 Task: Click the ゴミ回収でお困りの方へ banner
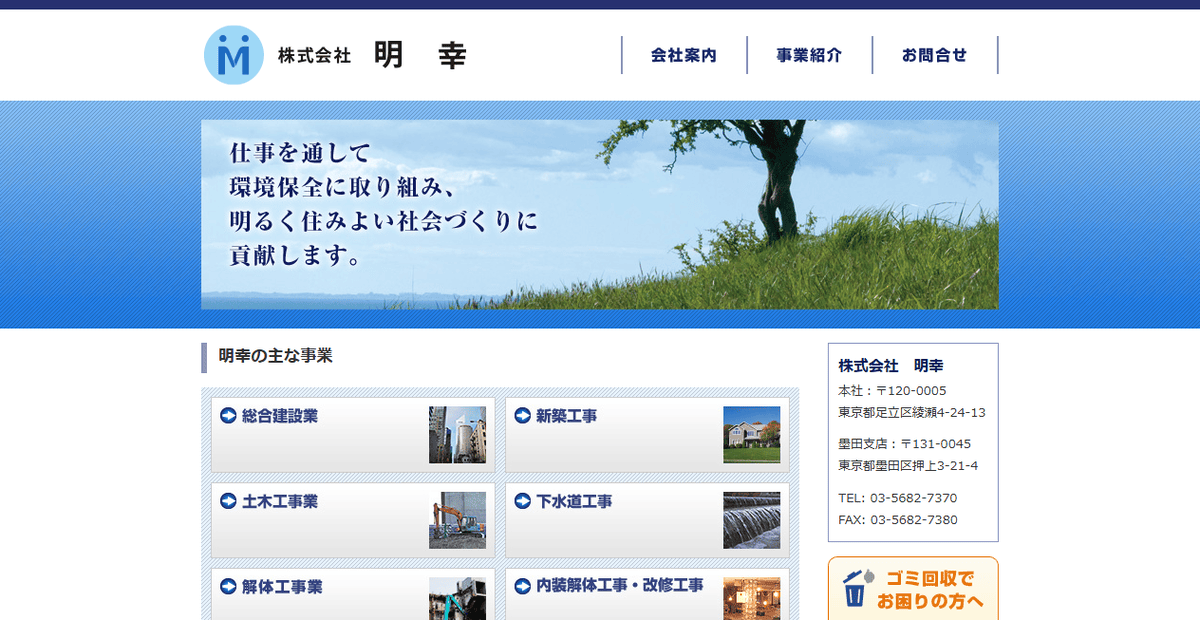pyautogui.click(x=913, y=591)
